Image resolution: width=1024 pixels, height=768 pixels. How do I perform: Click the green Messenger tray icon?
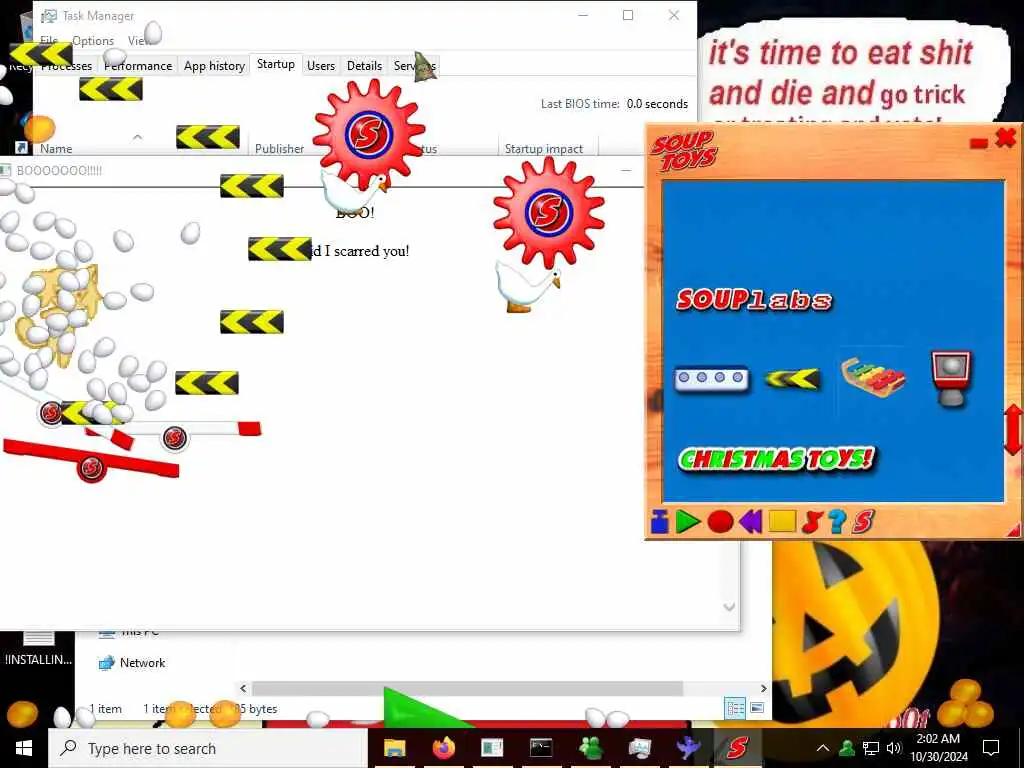(x=847, y=748)
